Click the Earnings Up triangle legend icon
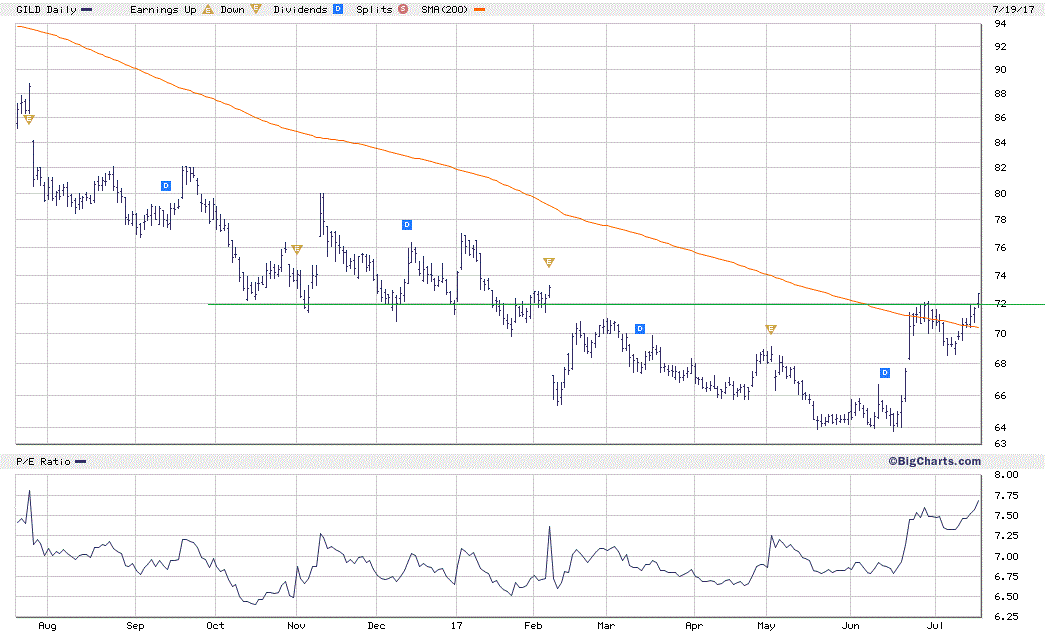The height and width of the screenshot is (635, 1045). coord(207,9)
